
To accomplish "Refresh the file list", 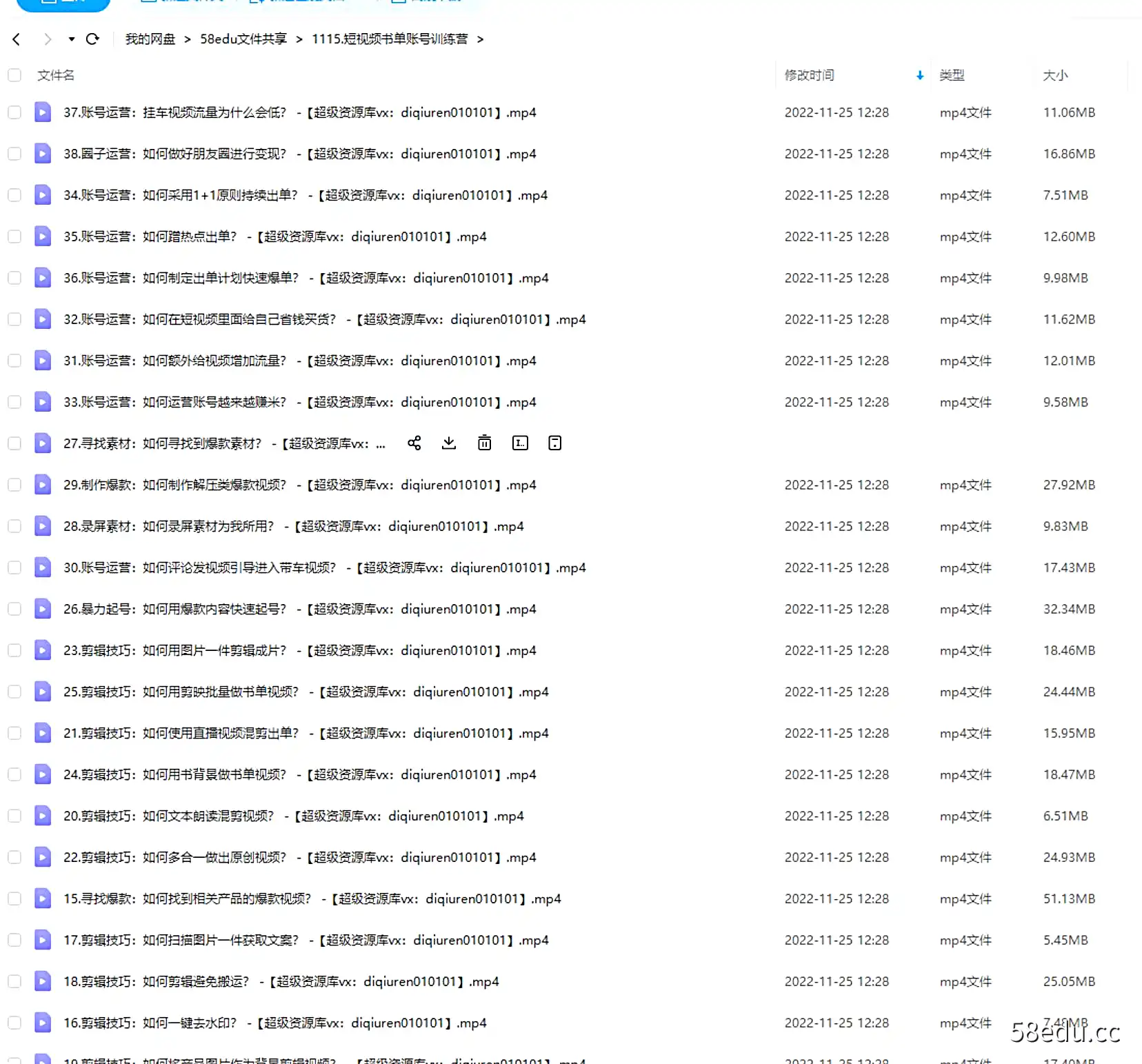I will pos(92,39).
